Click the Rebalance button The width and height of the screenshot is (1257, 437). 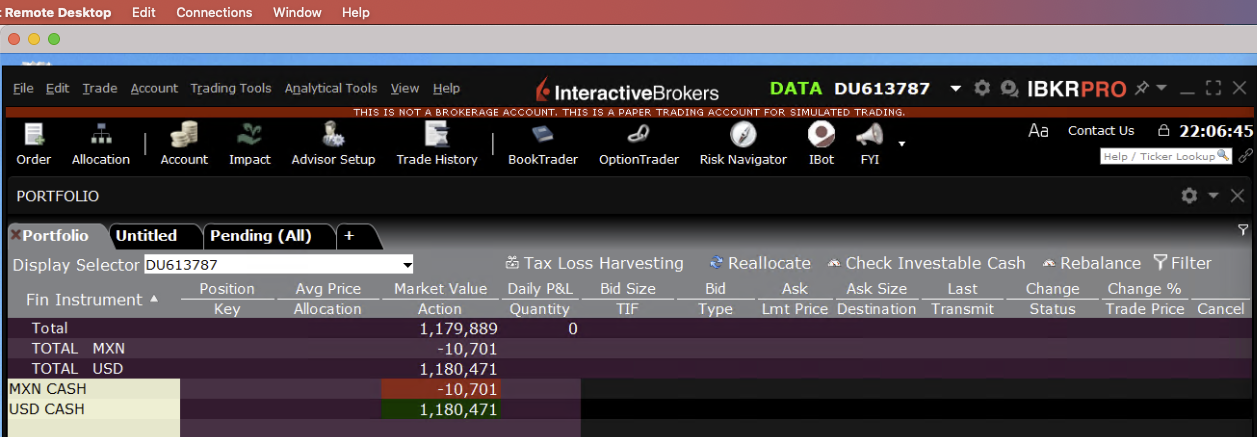[x=1091, y=263]
